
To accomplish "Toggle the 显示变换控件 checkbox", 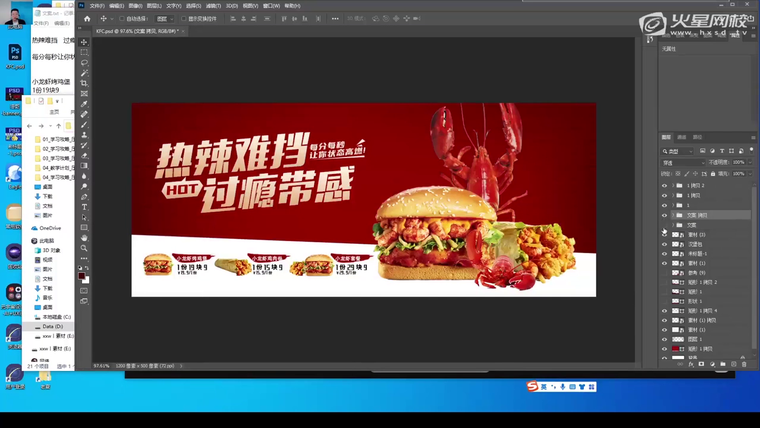I will 181,18.
